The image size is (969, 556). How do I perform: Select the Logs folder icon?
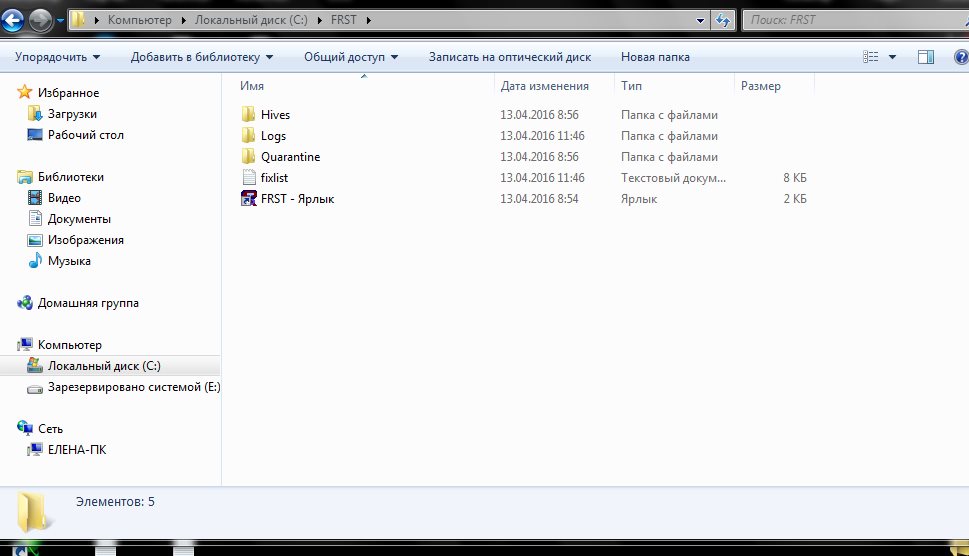[248, 135]
